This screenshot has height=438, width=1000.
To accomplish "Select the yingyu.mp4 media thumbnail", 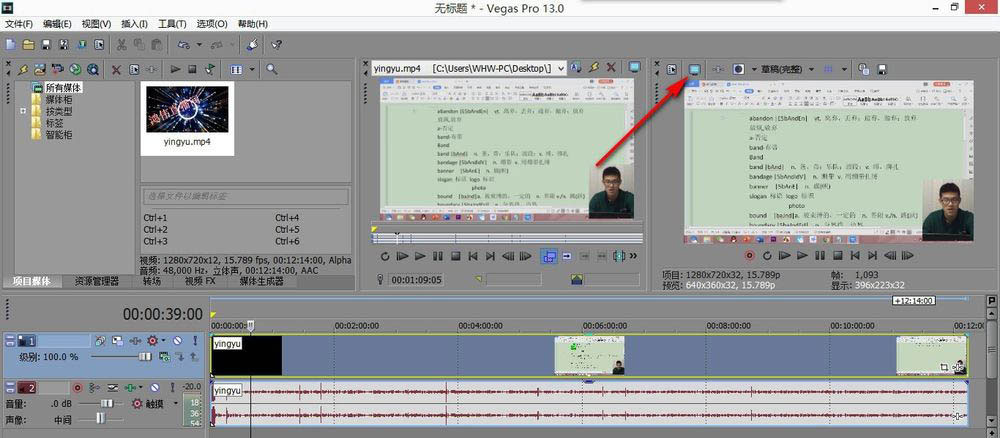I will coord(189,110).
